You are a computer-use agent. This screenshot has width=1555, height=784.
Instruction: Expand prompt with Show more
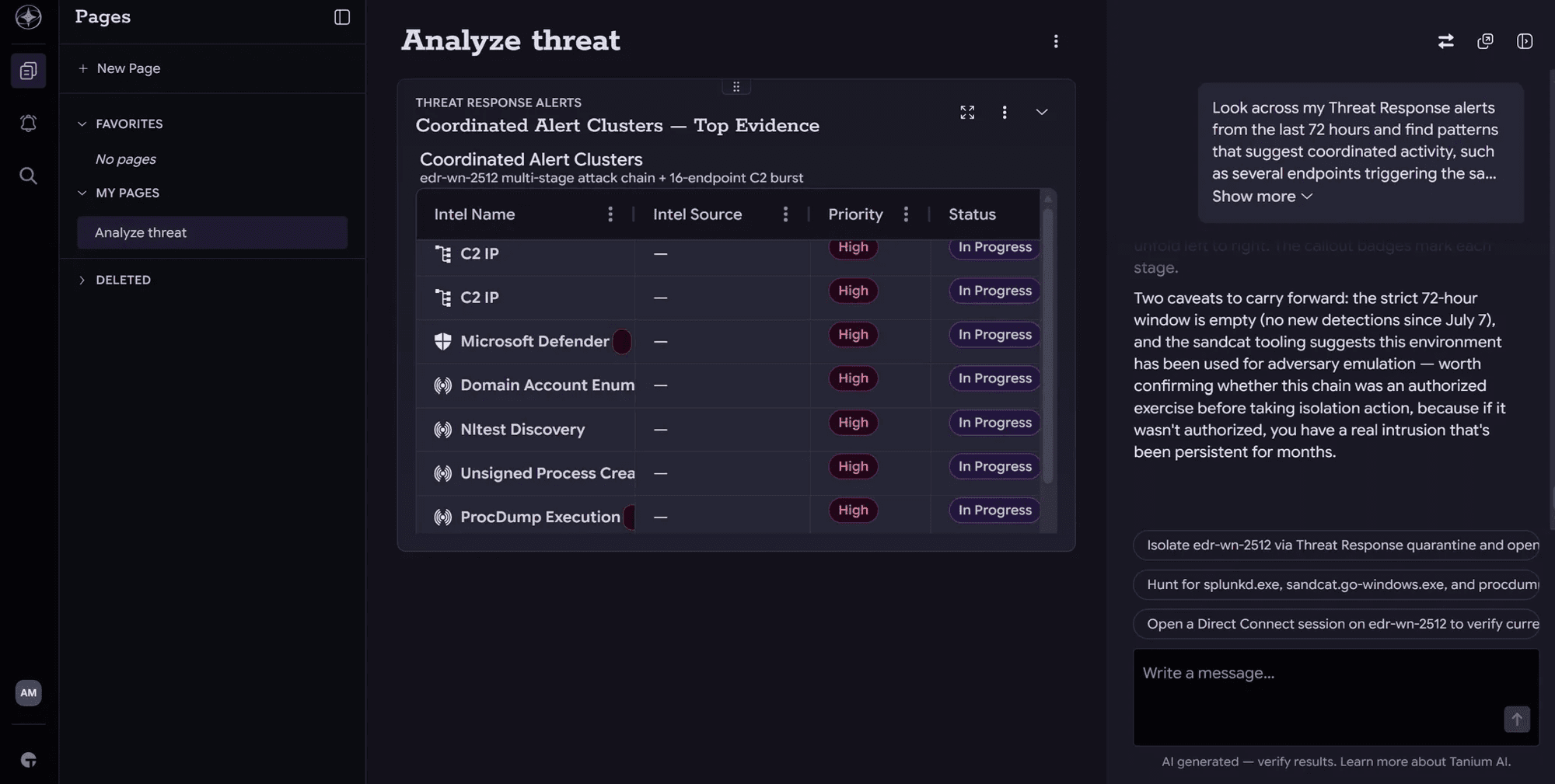point(1262,197)
